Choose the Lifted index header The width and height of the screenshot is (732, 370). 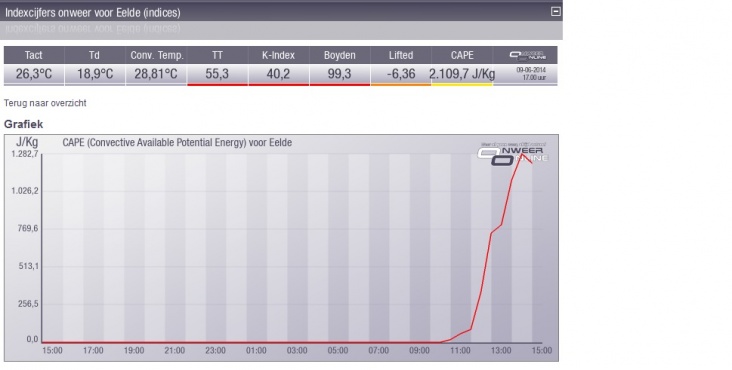point(401,55)
